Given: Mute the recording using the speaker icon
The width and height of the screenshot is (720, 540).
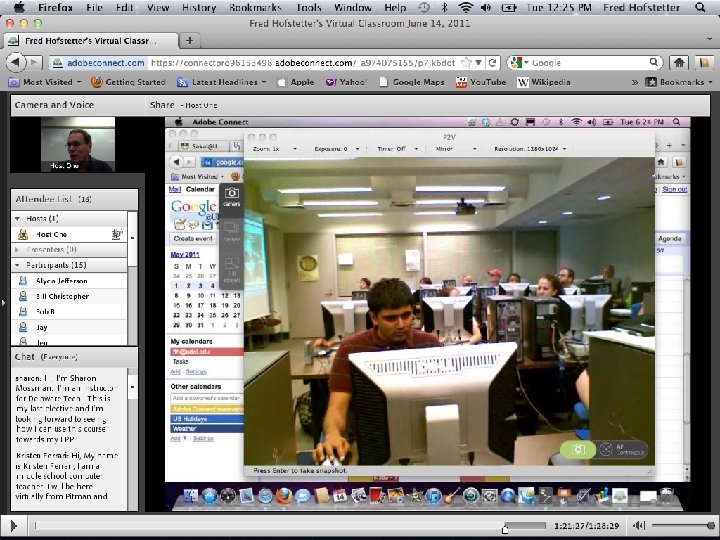Looking at the screenshot, I should (x=639, y=526).
